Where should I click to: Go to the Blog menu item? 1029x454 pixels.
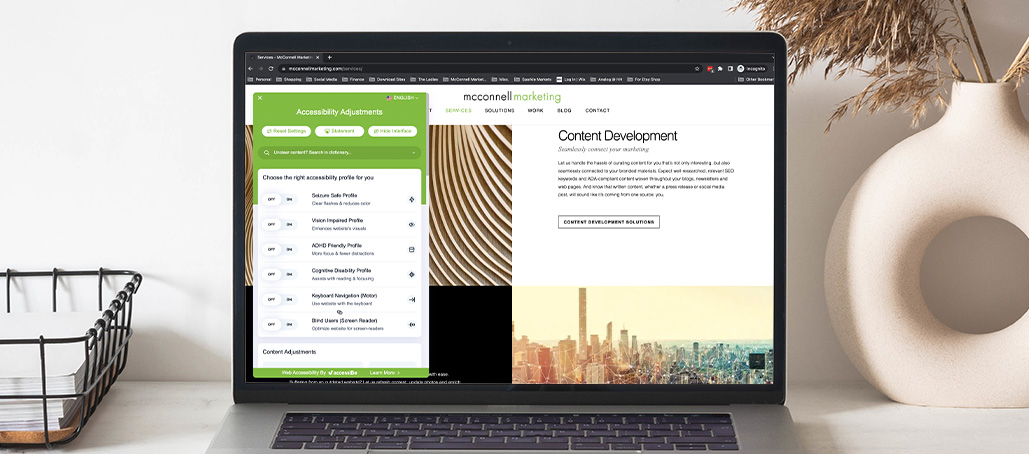pyautogui.click(x=564, y=110)
